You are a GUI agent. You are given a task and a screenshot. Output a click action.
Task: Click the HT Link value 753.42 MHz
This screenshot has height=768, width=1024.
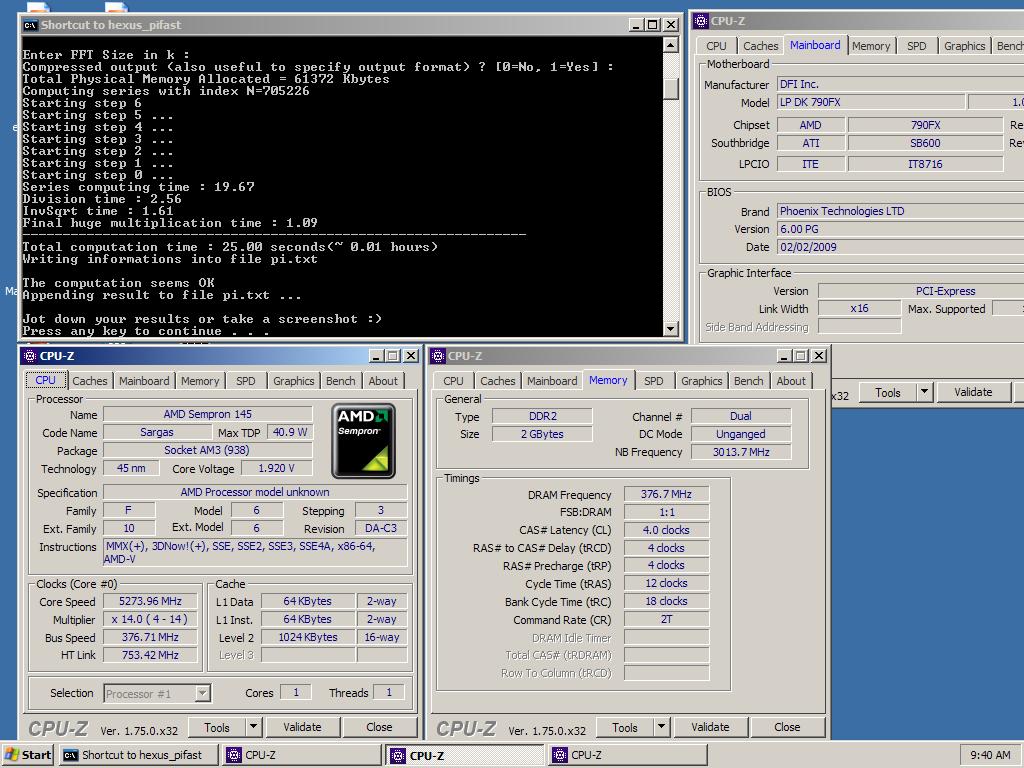click(150, 655)
